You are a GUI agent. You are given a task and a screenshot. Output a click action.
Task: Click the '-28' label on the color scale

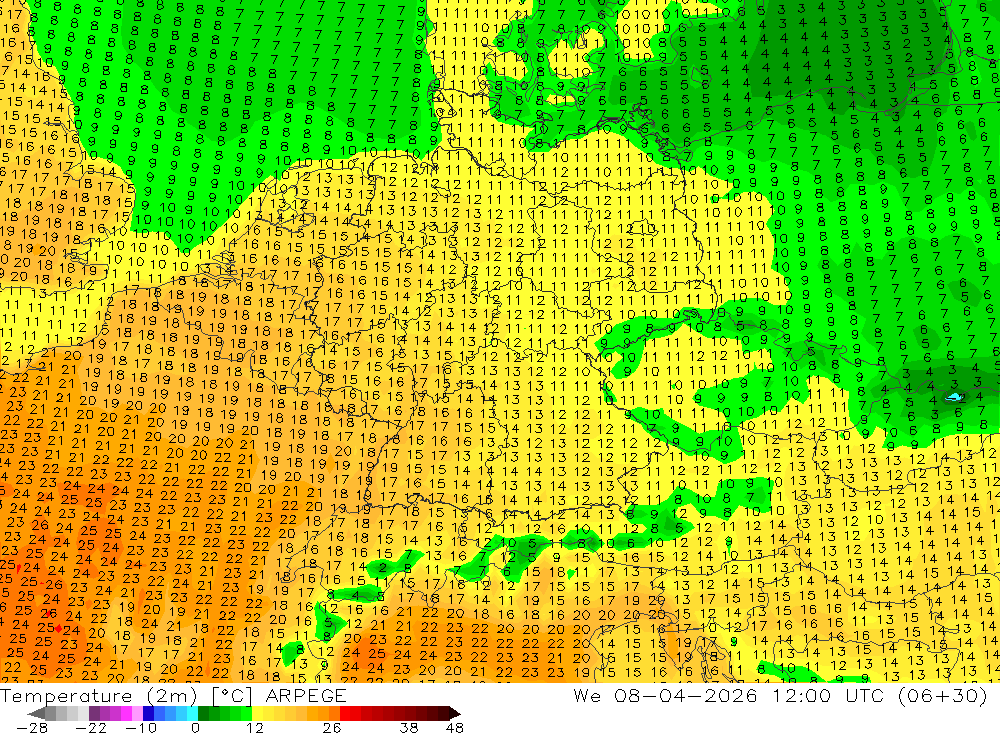click(32, 727)
